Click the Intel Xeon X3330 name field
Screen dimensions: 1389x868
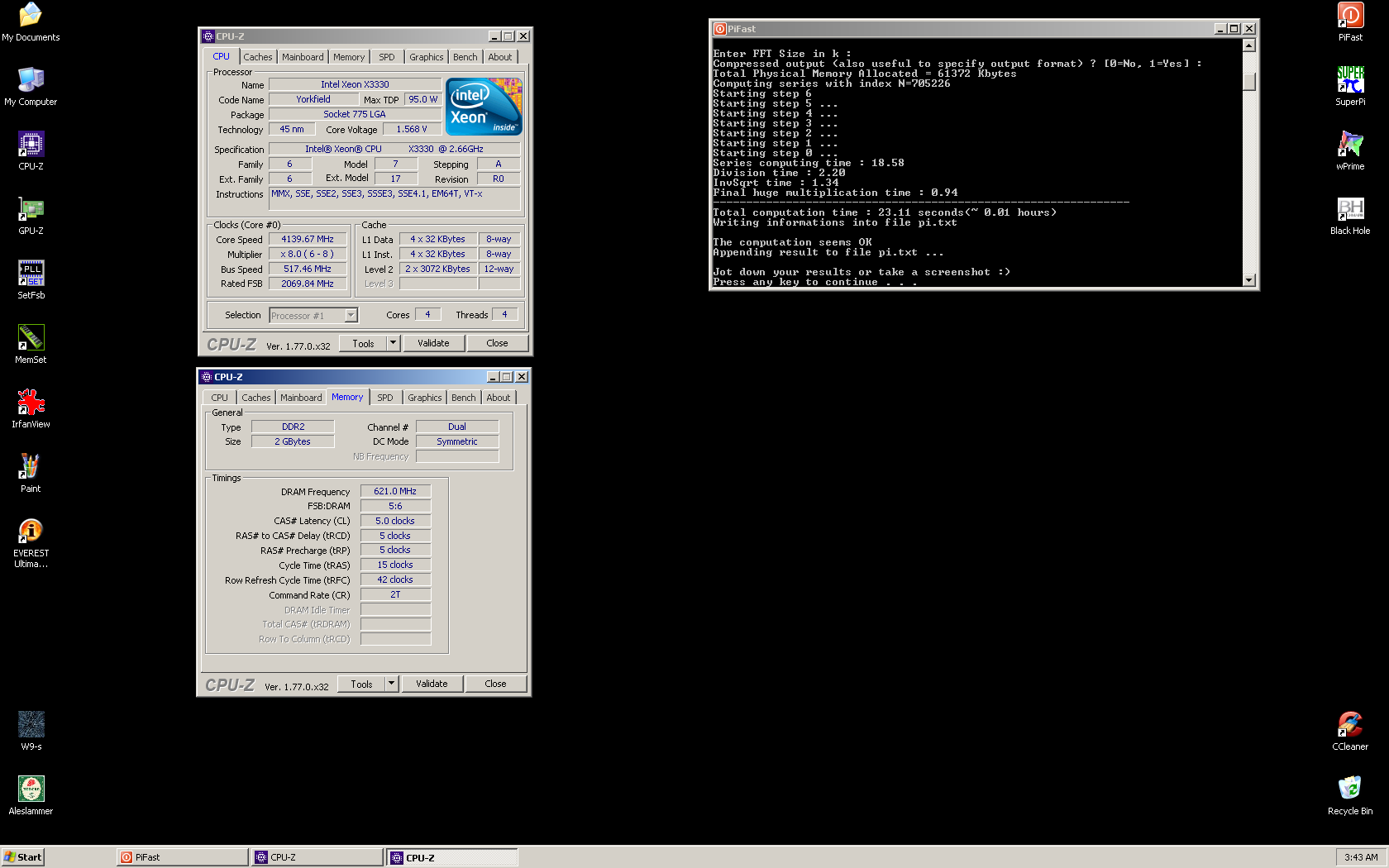(355, 84)
